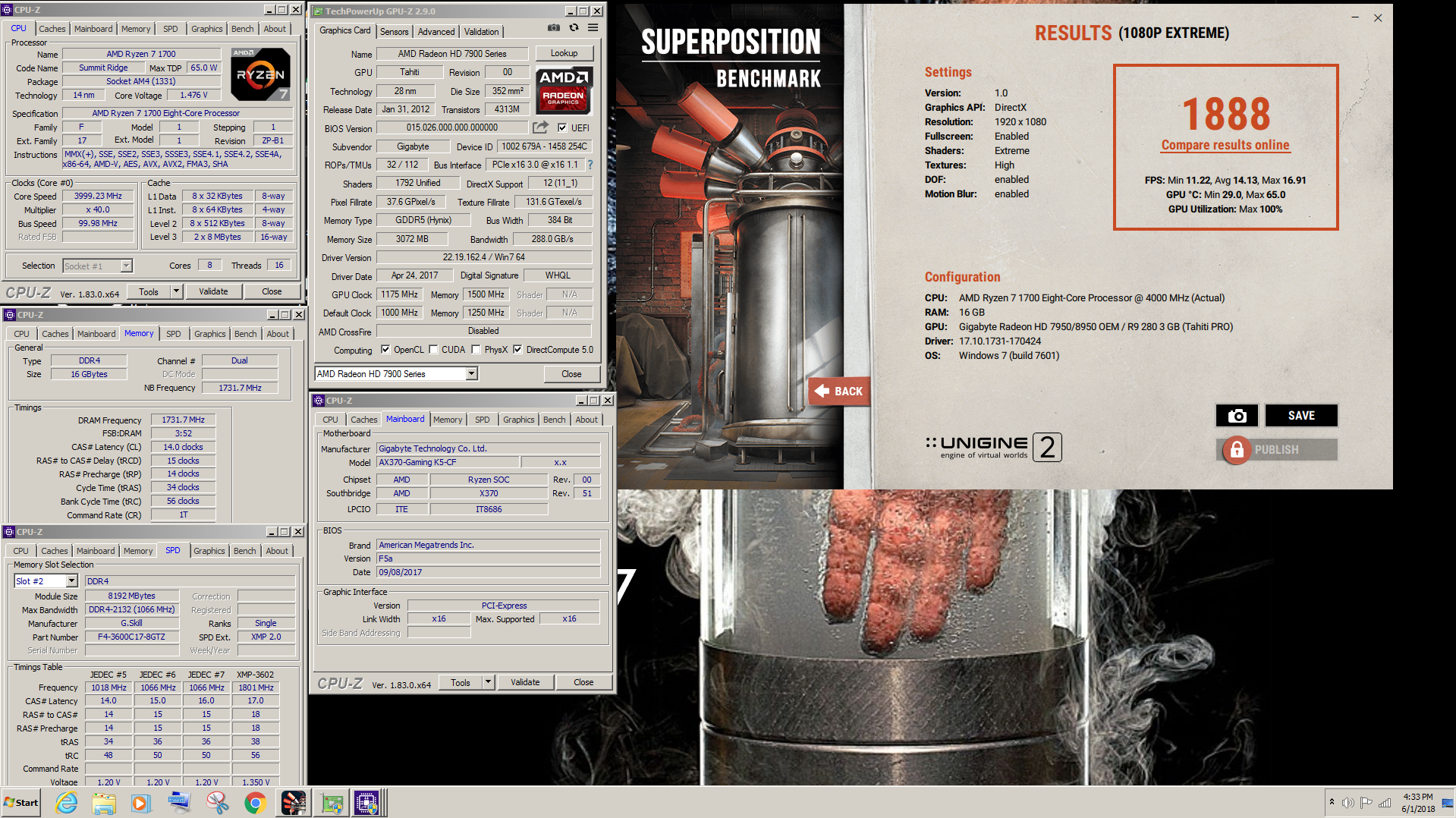The image size is (1456, 818).
Task: Switch to Superposition Benchmark taskbar icon
Action: [294, 802]
